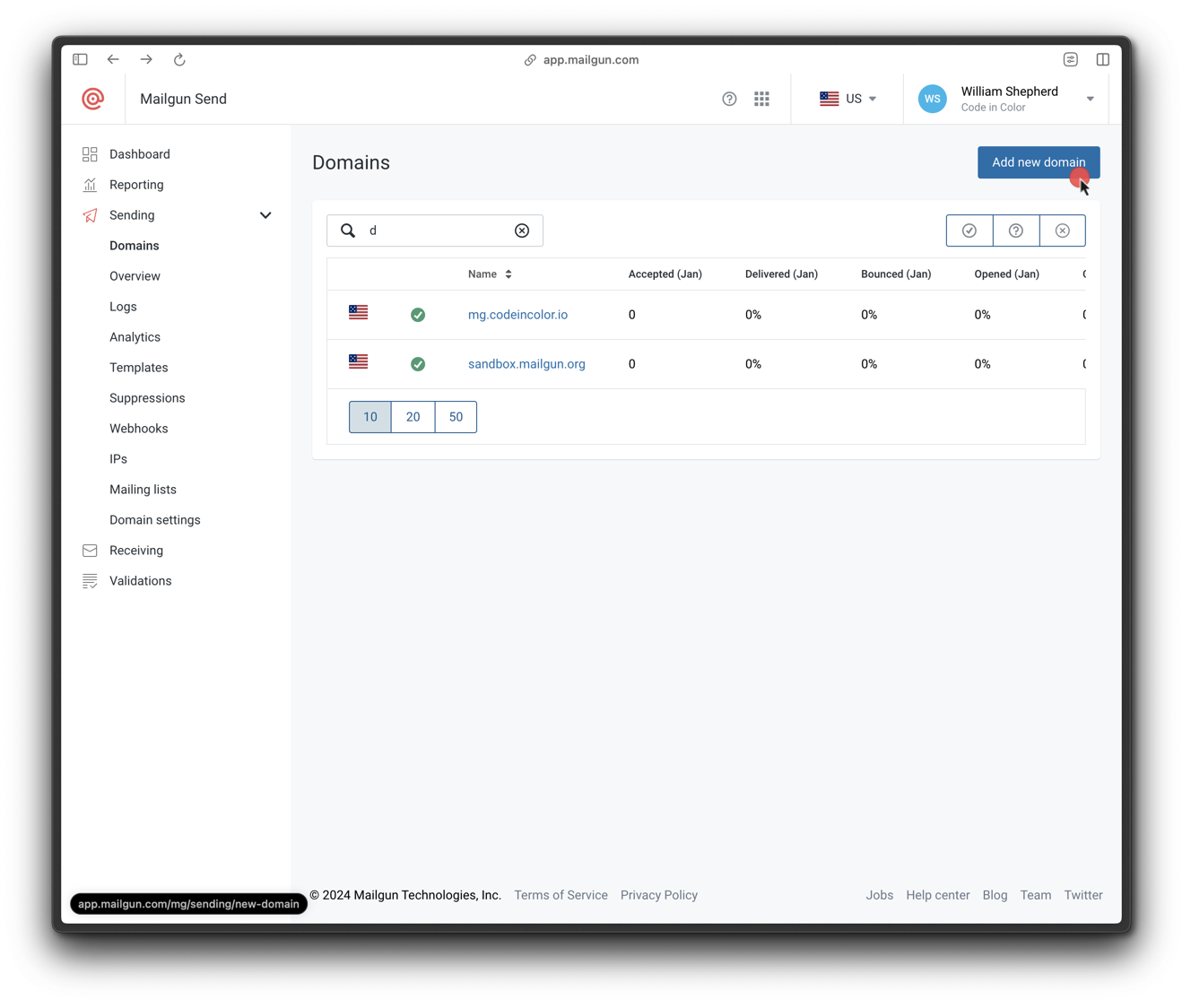Click the Add new domain button
1191x1008 pixels.
point(1039,162)
